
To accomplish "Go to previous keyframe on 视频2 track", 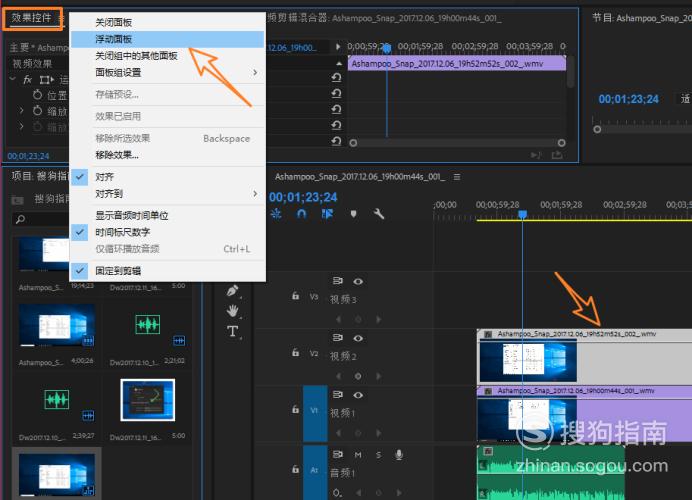I will (x=338, y=376).
